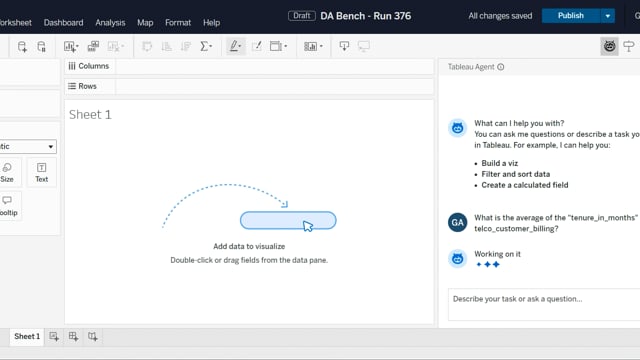This screenshot has width=640, height=360.
Task: Click the New Worksheet tab icon
Action: [x=54, y=336]
